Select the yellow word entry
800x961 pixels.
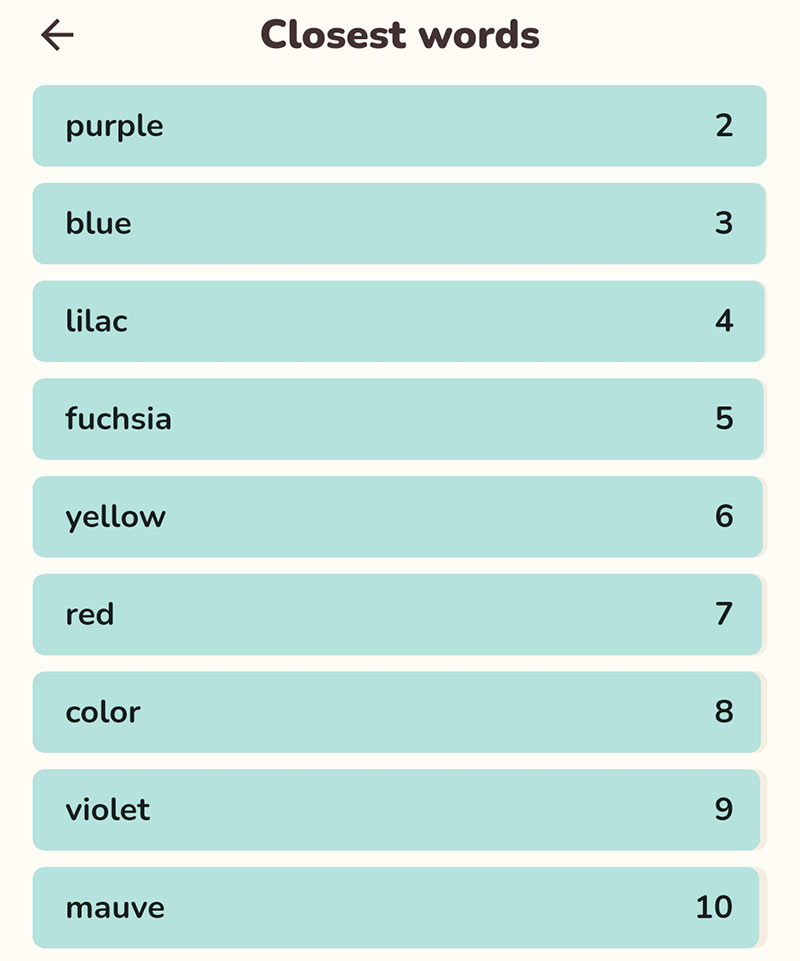[x=397, y=517]
